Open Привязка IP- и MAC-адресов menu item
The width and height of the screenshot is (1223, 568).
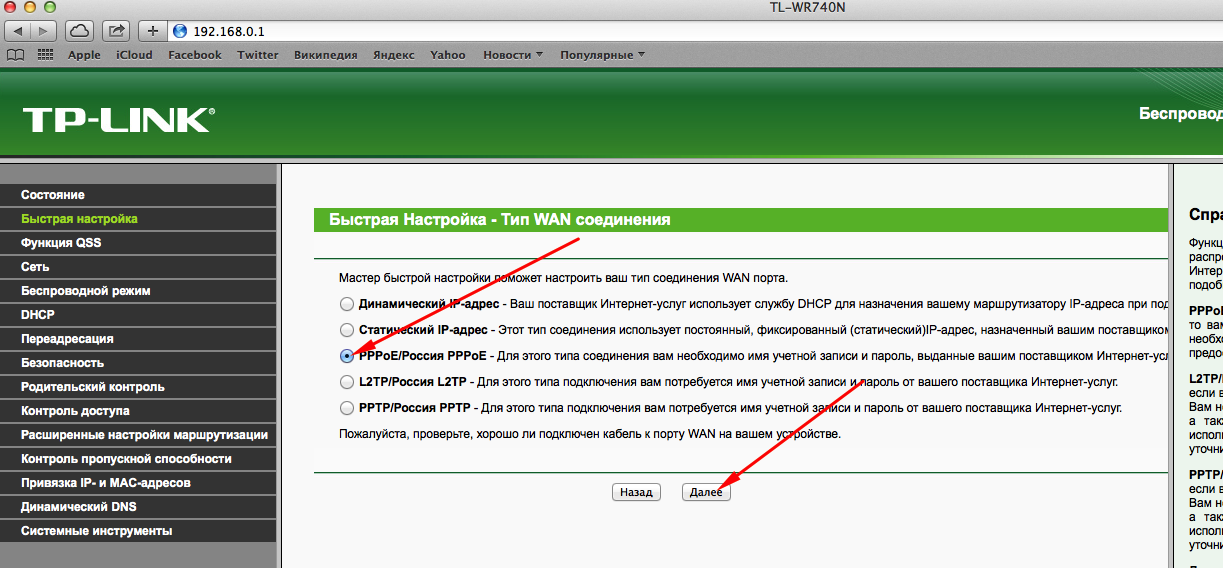(138, 482)
